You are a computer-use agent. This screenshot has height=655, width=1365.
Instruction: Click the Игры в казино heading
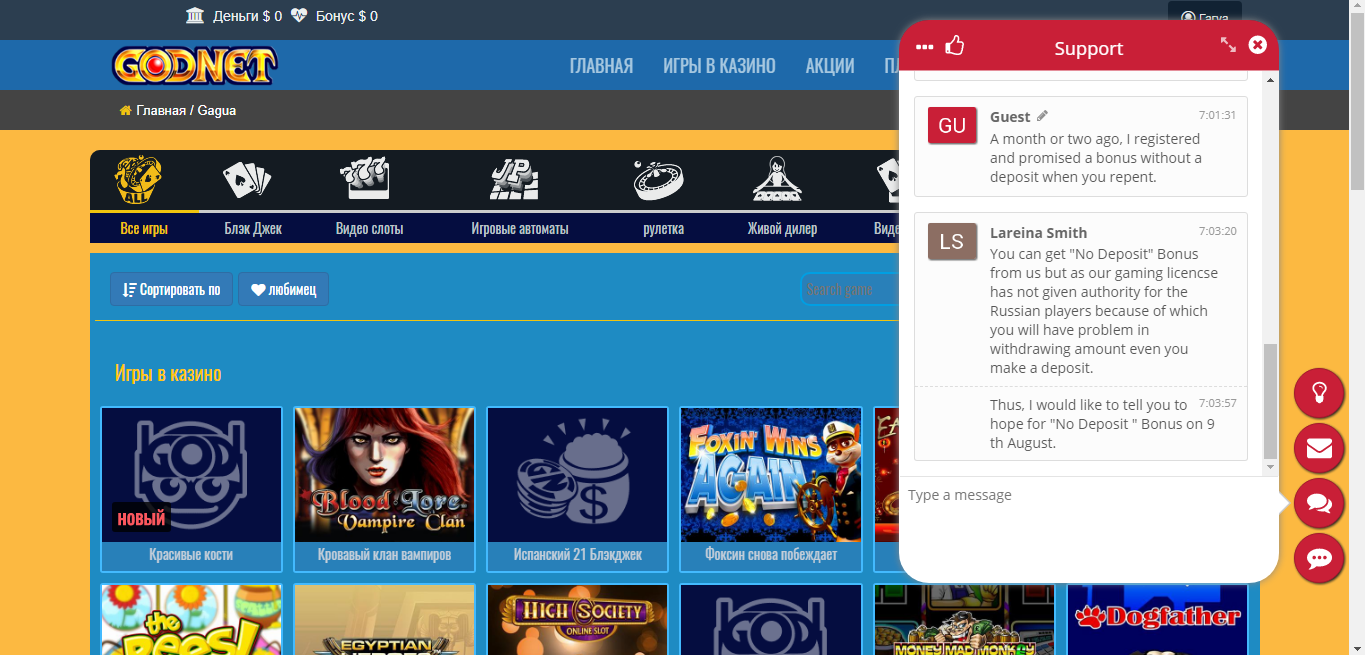click(168, 374)
